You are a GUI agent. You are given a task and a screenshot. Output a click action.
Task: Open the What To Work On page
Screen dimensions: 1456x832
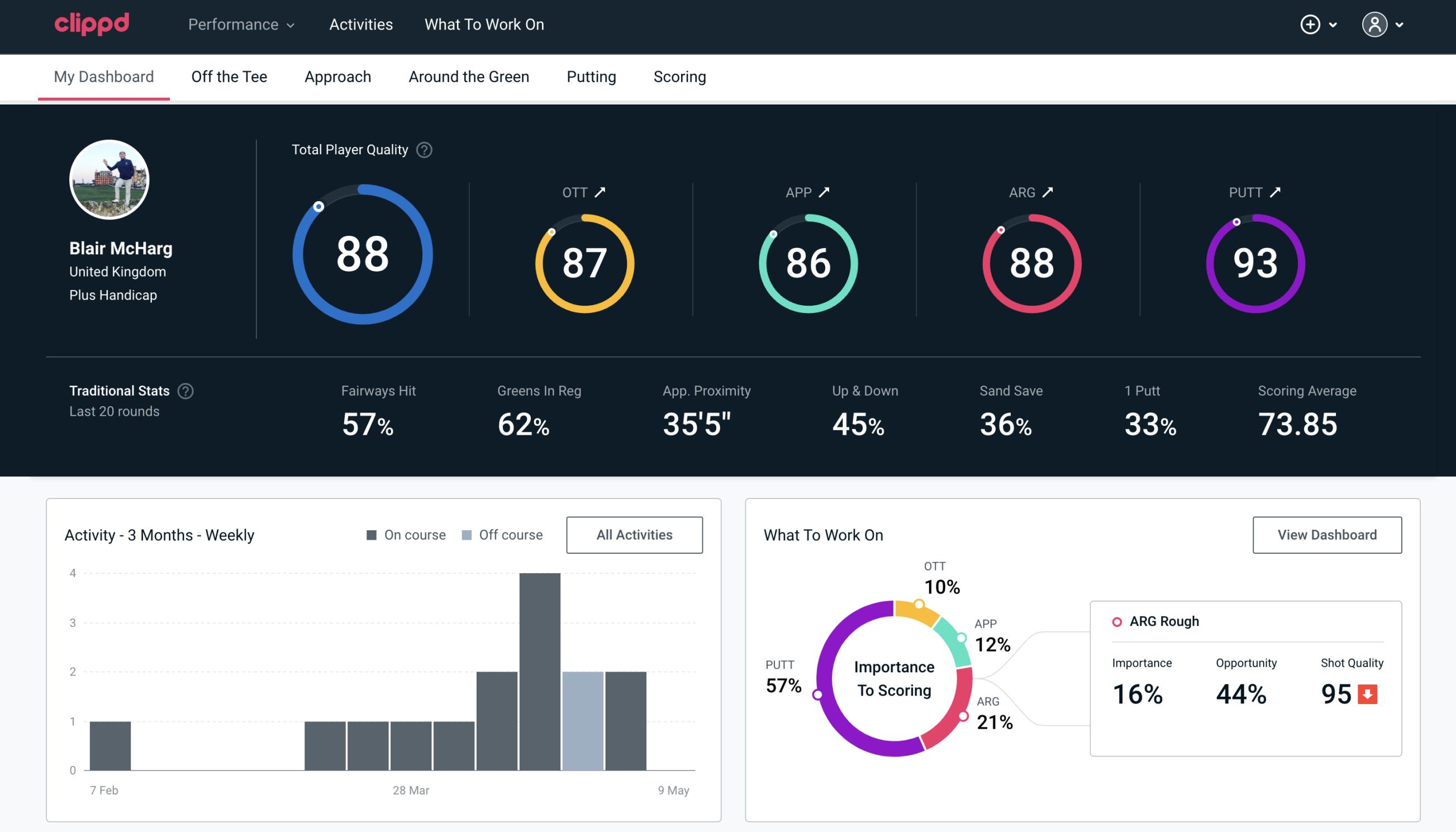click(484, 25)
